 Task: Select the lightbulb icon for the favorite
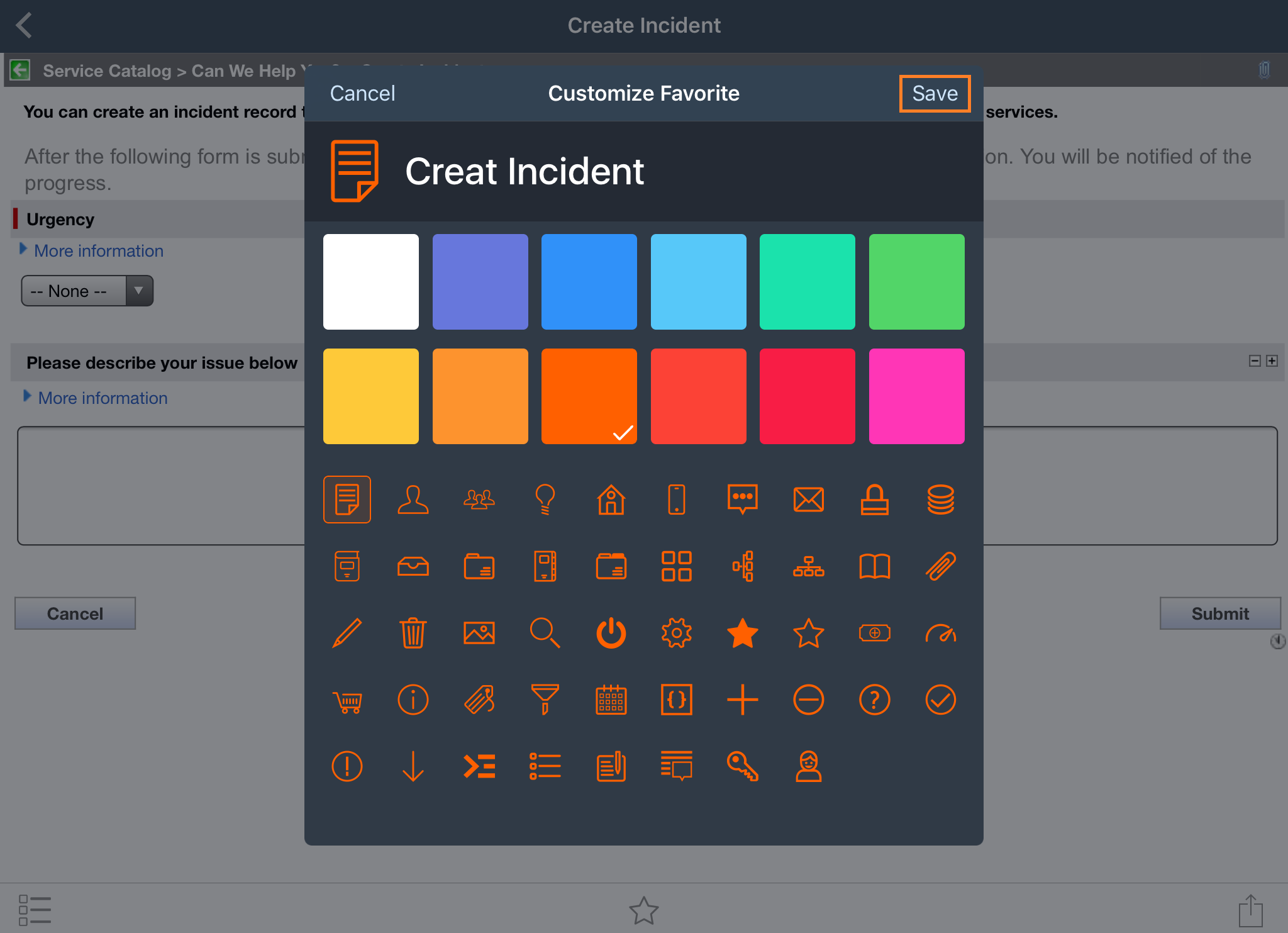[x=545, y=500]
